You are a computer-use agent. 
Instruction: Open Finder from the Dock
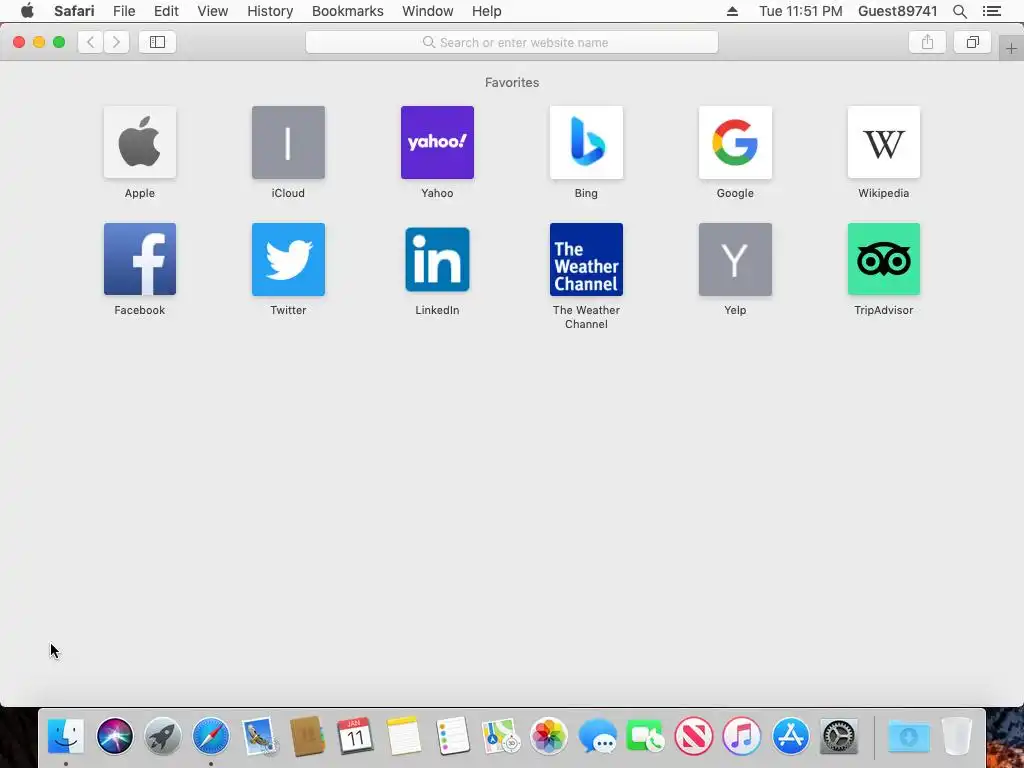coord(66,736)
